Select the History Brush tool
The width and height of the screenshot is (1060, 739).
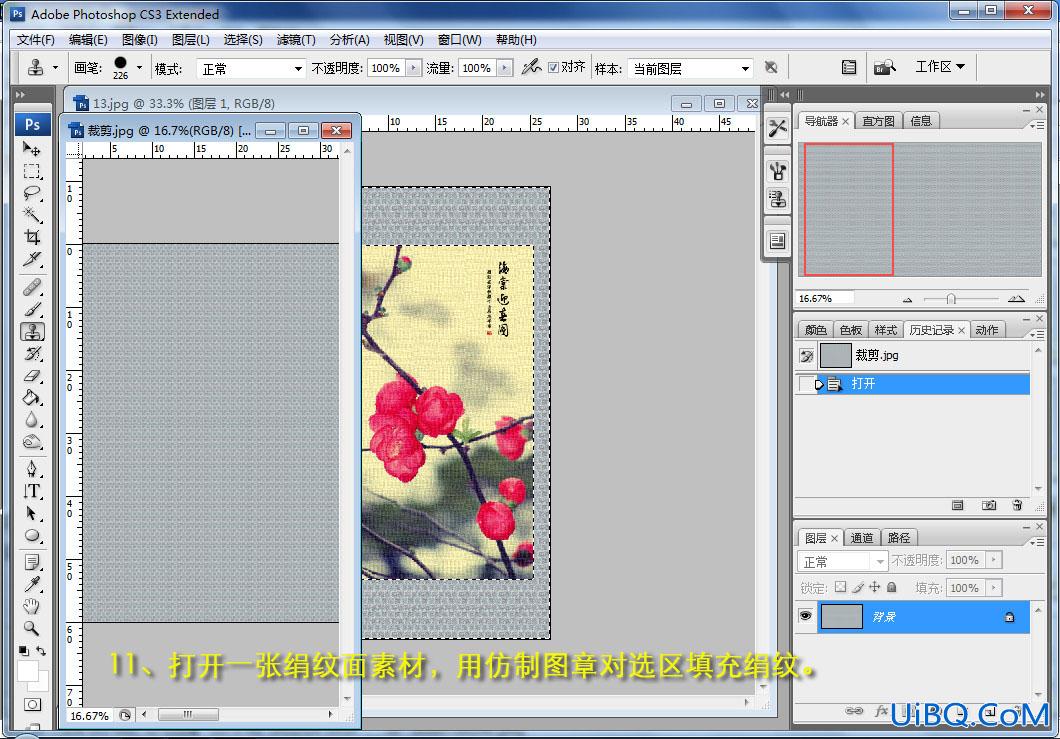coord(32,354)
